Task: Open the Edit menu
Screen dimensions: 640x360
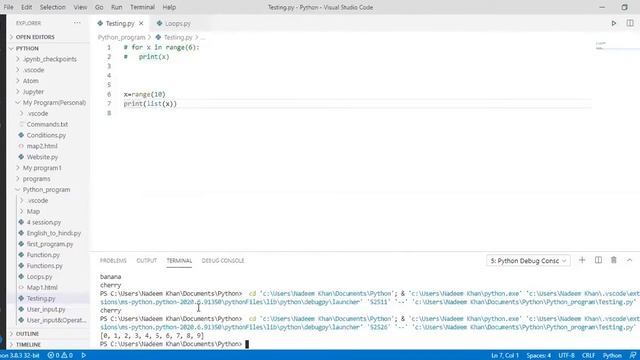Action: [27, 7]
